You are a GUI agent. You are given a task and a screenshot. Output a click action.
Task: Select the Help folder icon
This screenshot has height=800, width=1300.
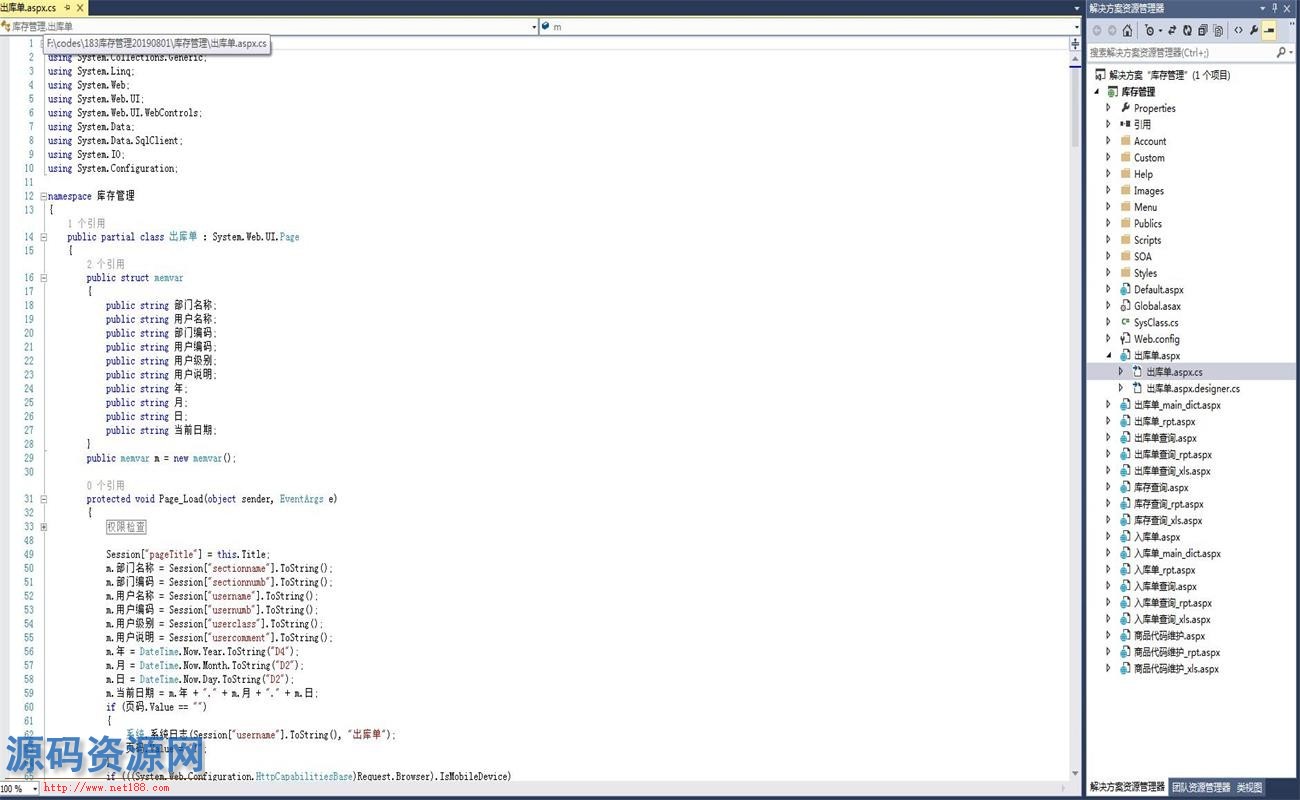[1125, 174]
